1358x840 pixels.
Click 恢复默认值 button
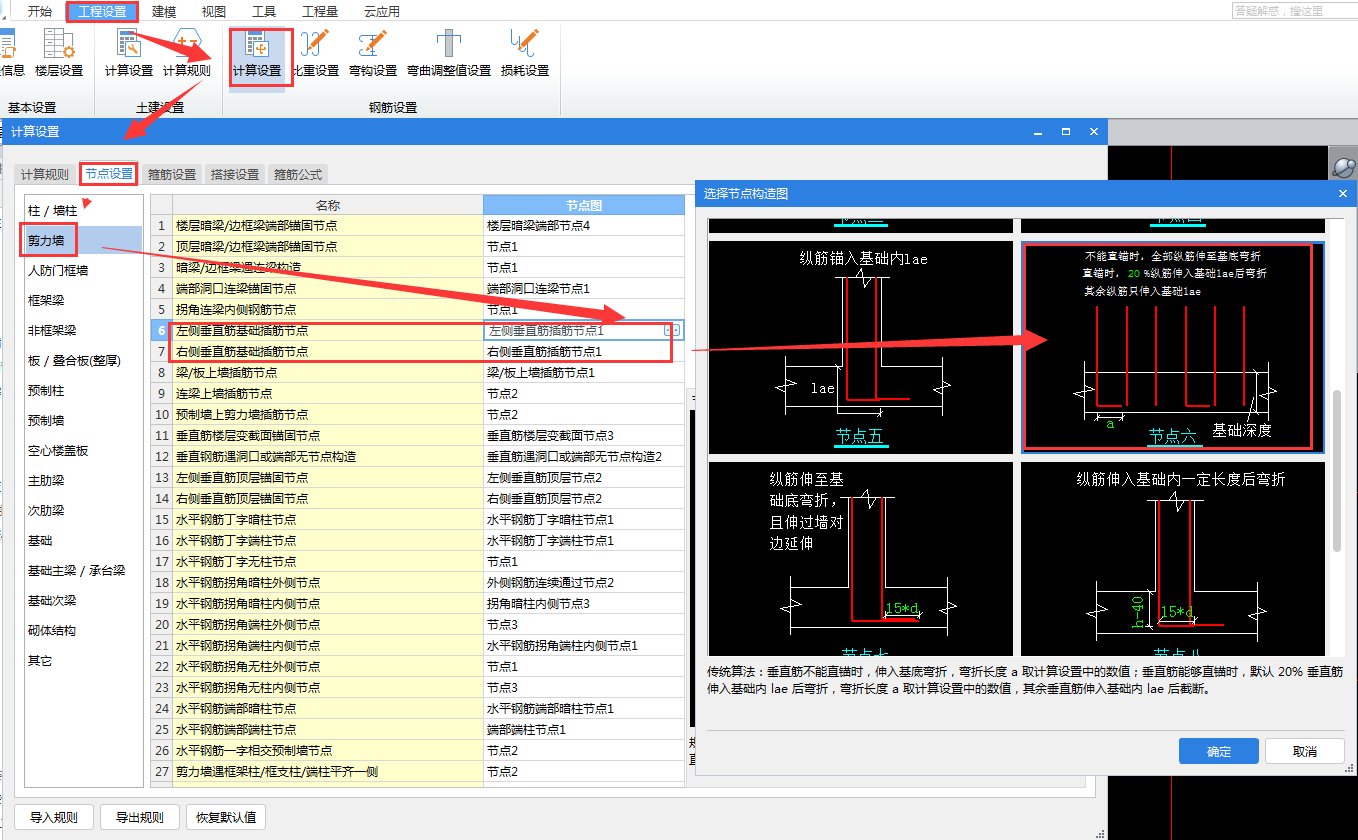click(226, 817)
